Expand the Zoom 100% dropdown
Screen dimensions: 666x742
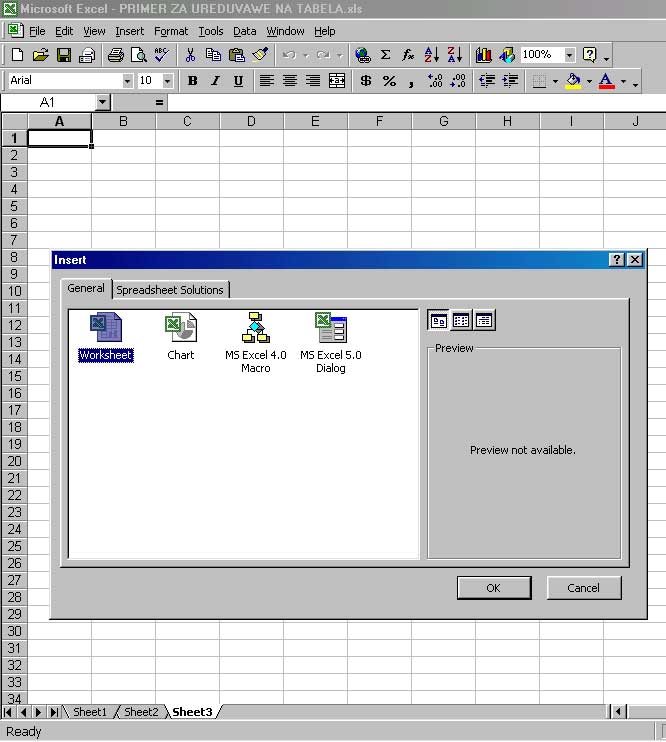[569, 55]
